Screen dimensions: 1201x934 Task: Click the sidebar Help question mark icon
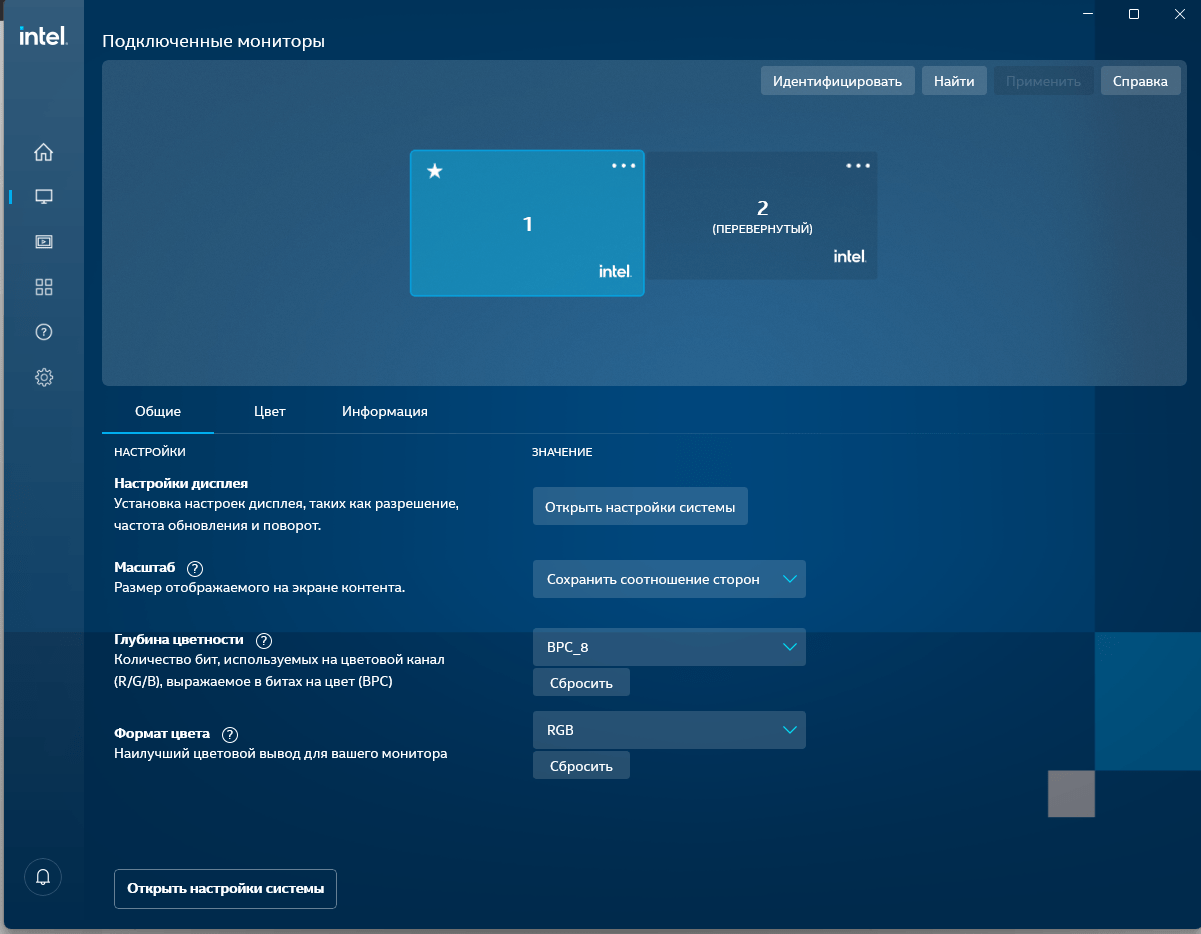[x=43, y=331]
